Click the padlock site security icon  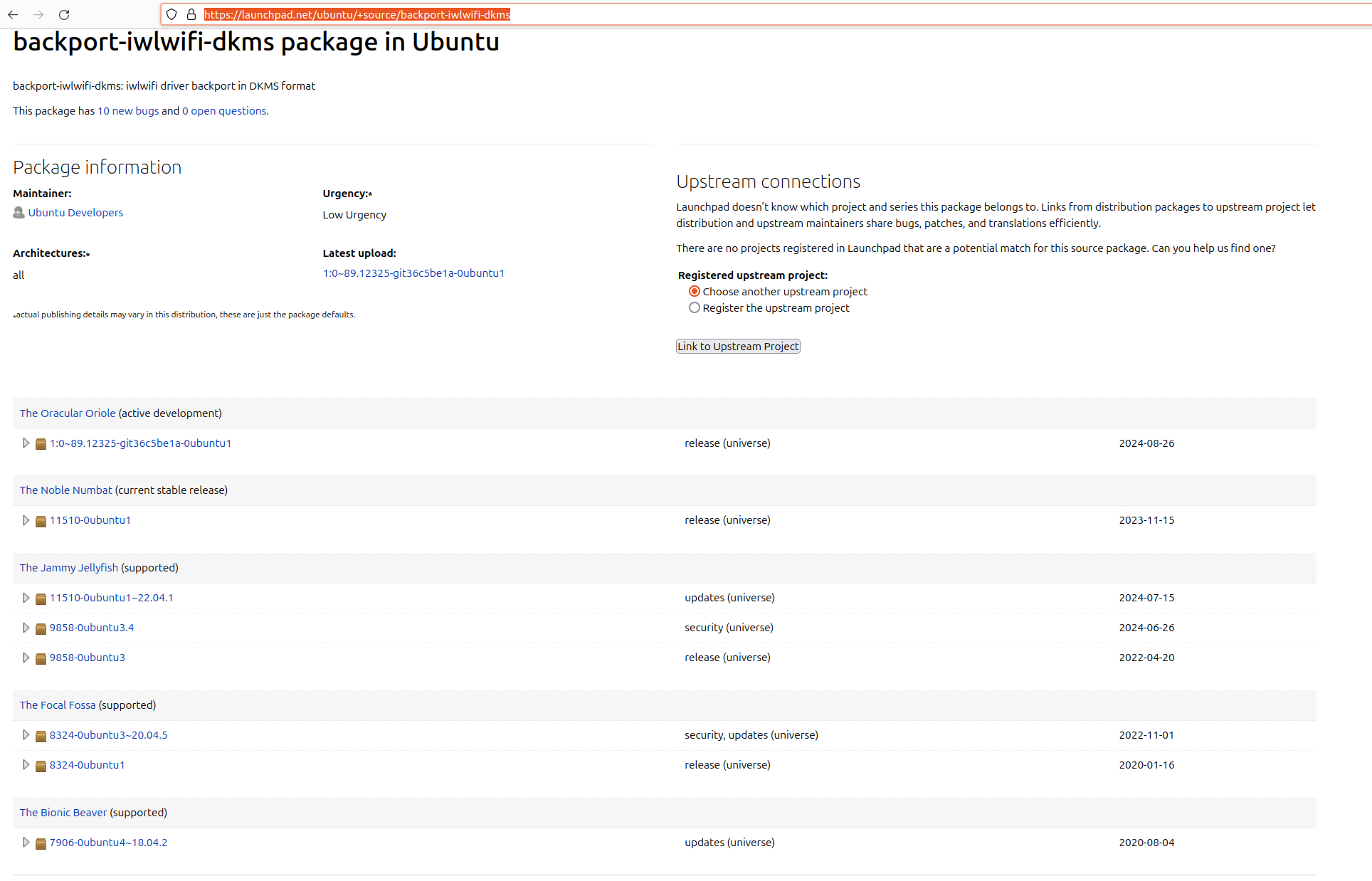tap(191, 14)
